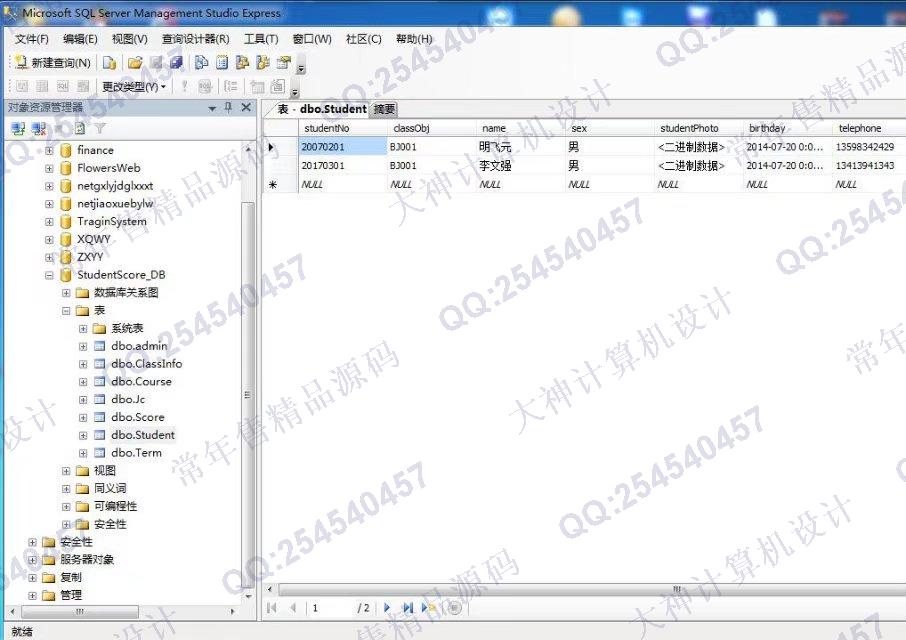Open the Change Type (更改类型) dropdown
The height and width of the screenshot is (640, 906).
(x=134, y=87)
